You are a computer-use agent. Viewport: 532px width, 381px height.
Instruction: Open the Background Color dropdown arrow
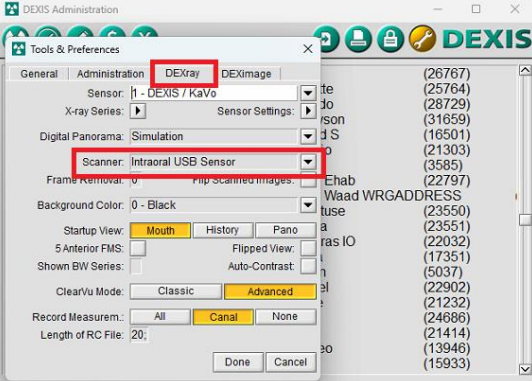[x=308, y=205]
